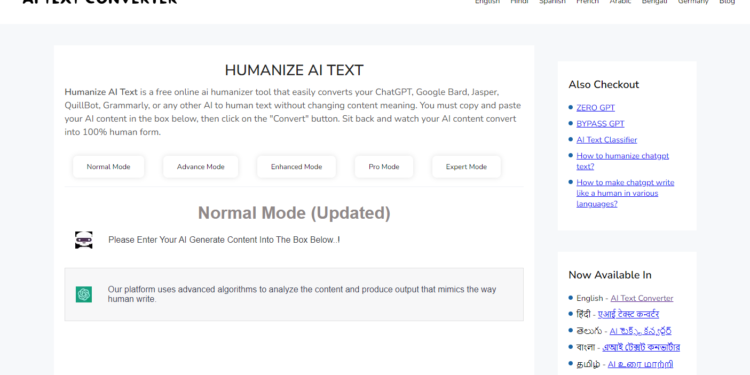Click the 'HUMANIZE AI TEXT' heading
The image size is (750, 375).
[294, 70]
